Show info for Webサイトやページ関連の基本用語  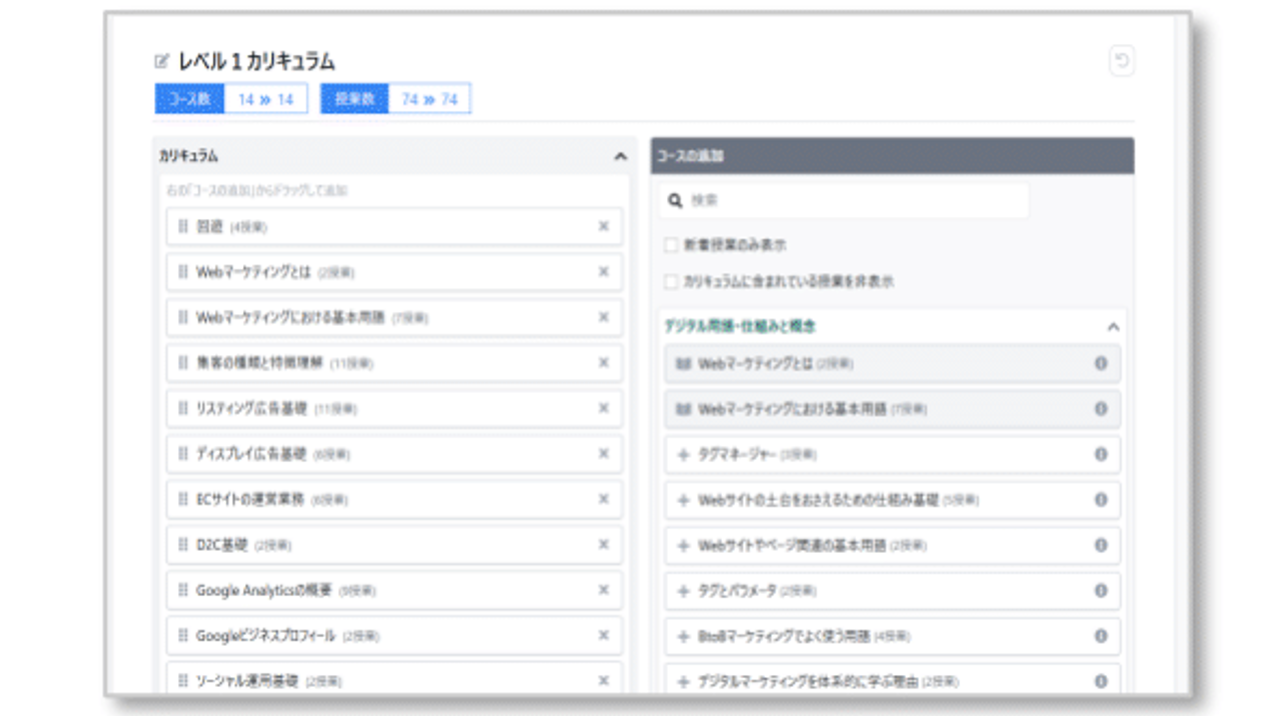(x=1101, y=546)
